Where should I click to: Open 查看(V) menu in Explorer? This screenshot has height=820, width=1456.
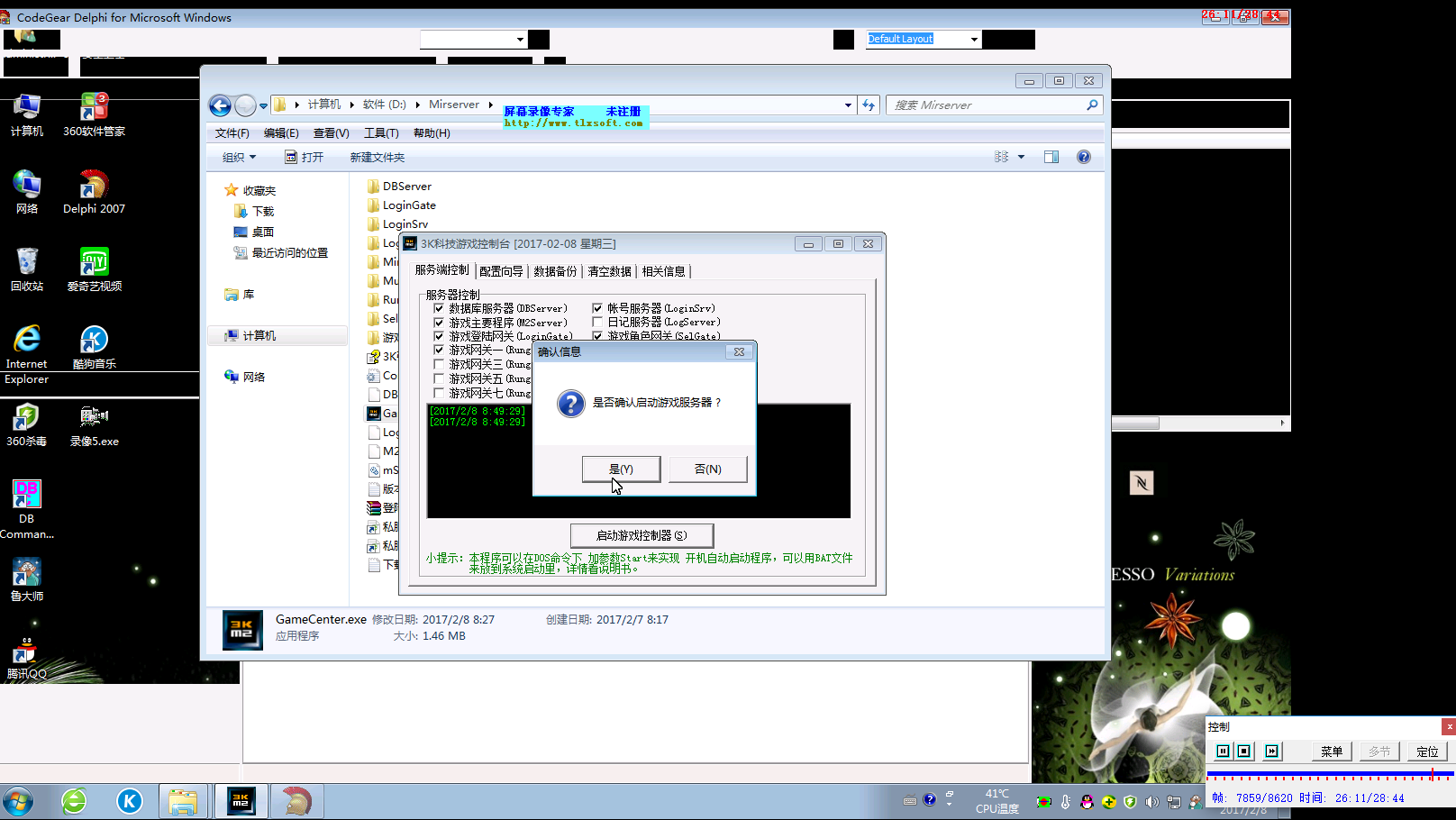[x=331, y=132]
